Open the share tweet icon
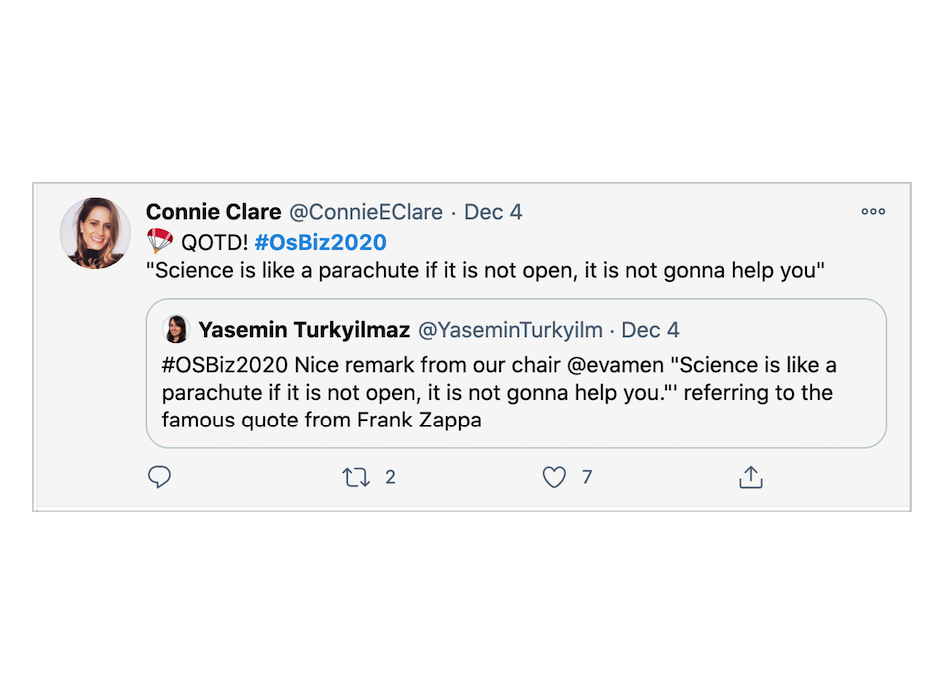The height and width of the screenshot is (692, 946). coord(751,477)
